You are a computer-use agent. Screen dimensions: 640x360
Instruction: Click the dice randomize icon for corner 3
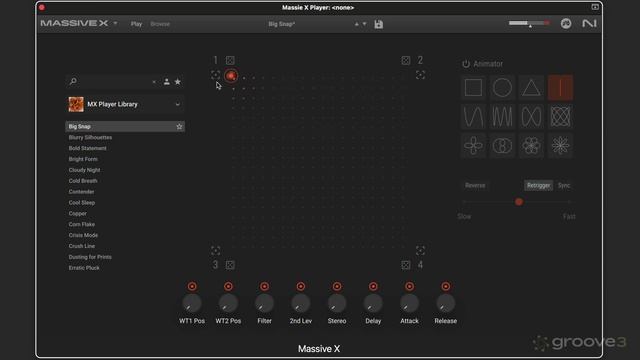(230, 265)
